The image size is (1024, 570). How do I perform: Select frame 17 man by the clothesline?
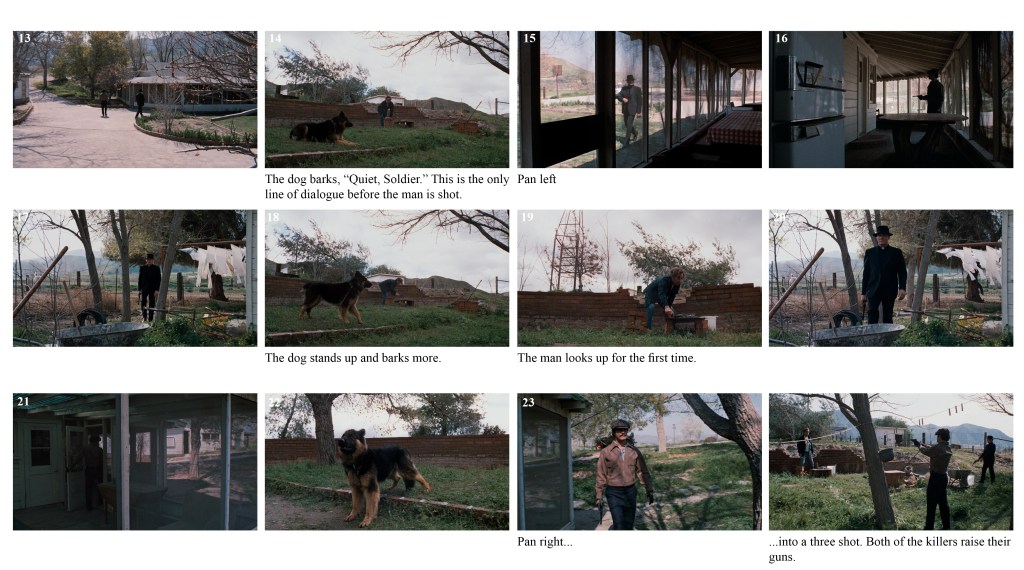[x=135, y=278]
